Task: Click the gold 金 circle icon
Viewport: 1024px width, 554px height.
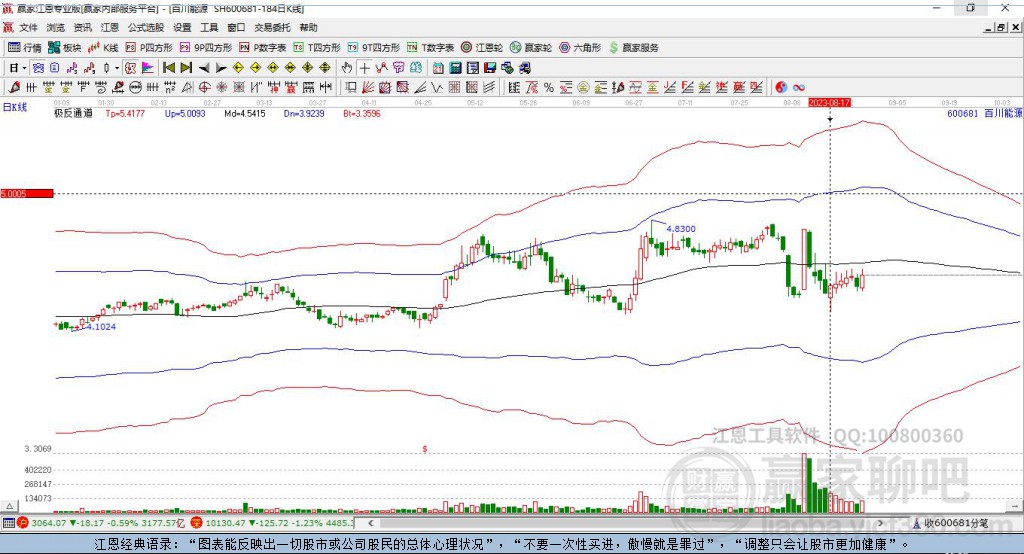Action: pyautogui.click(x=583, y=88)
